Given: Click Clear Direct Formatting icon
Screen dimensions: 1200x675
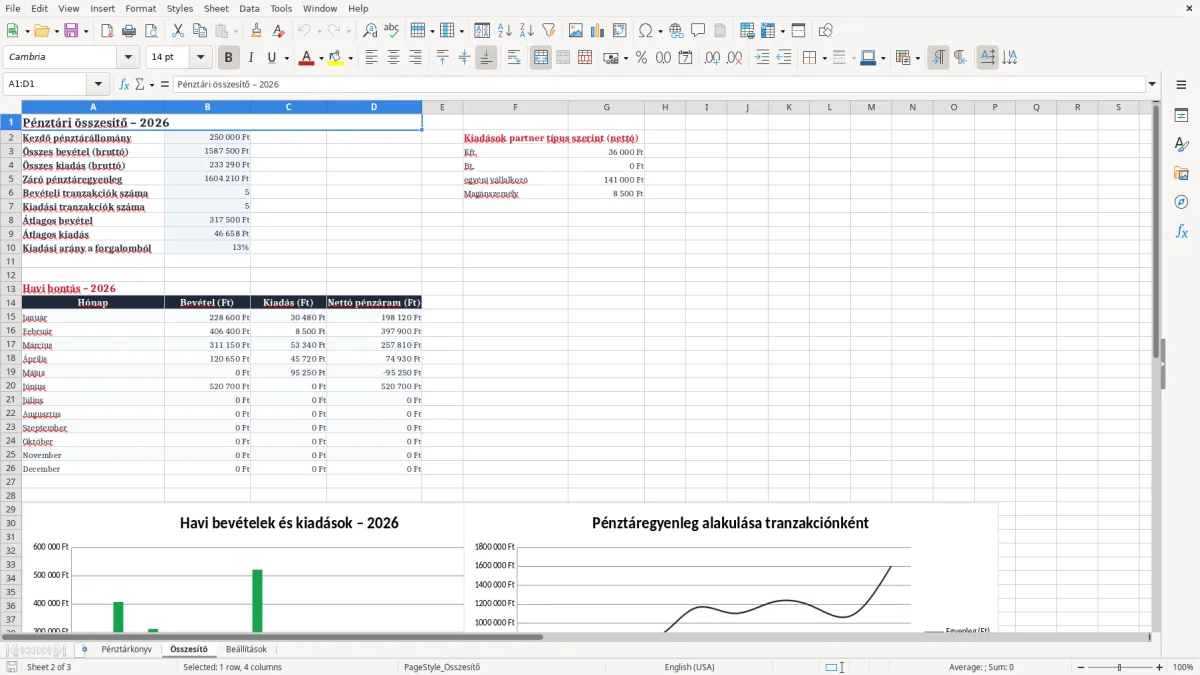Looking at the screenshot, I should (x=278, y=31).
